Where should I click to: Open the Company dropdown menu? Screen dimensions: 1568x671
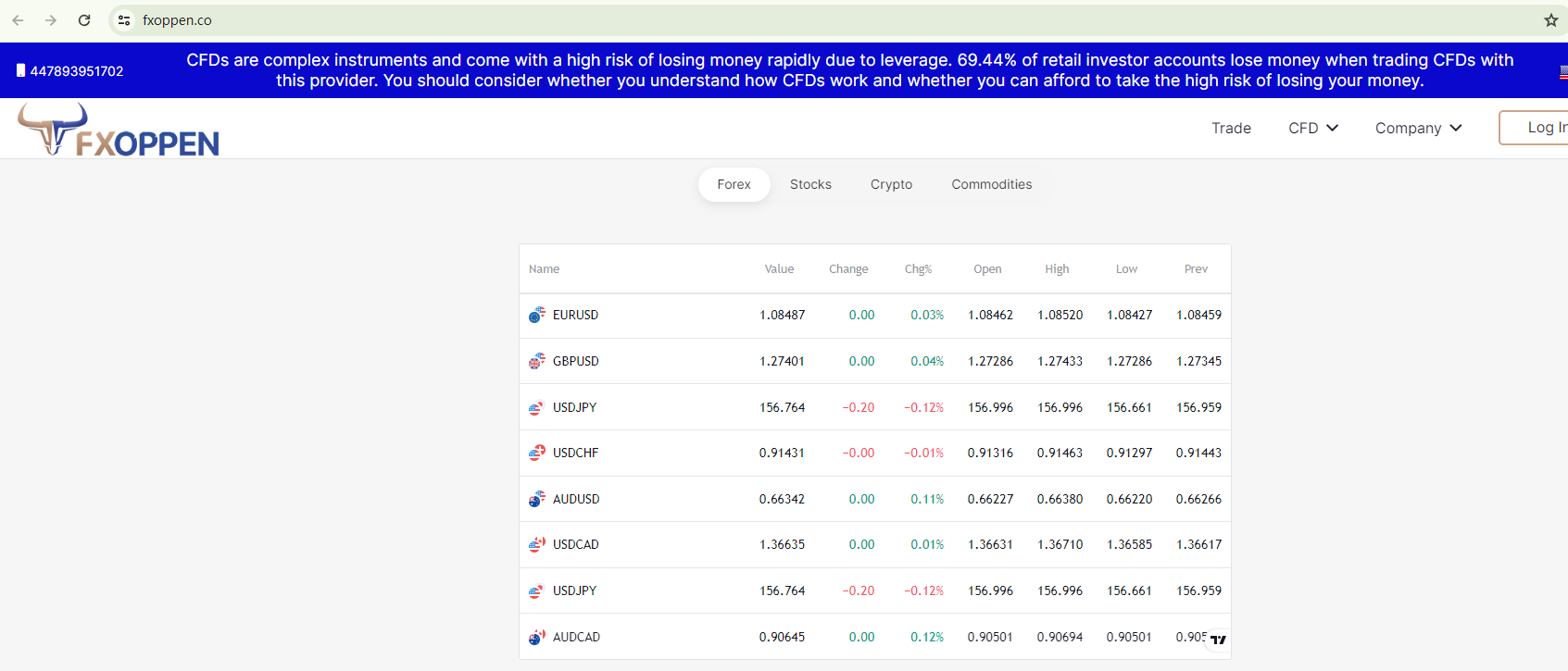(1418, 129)
